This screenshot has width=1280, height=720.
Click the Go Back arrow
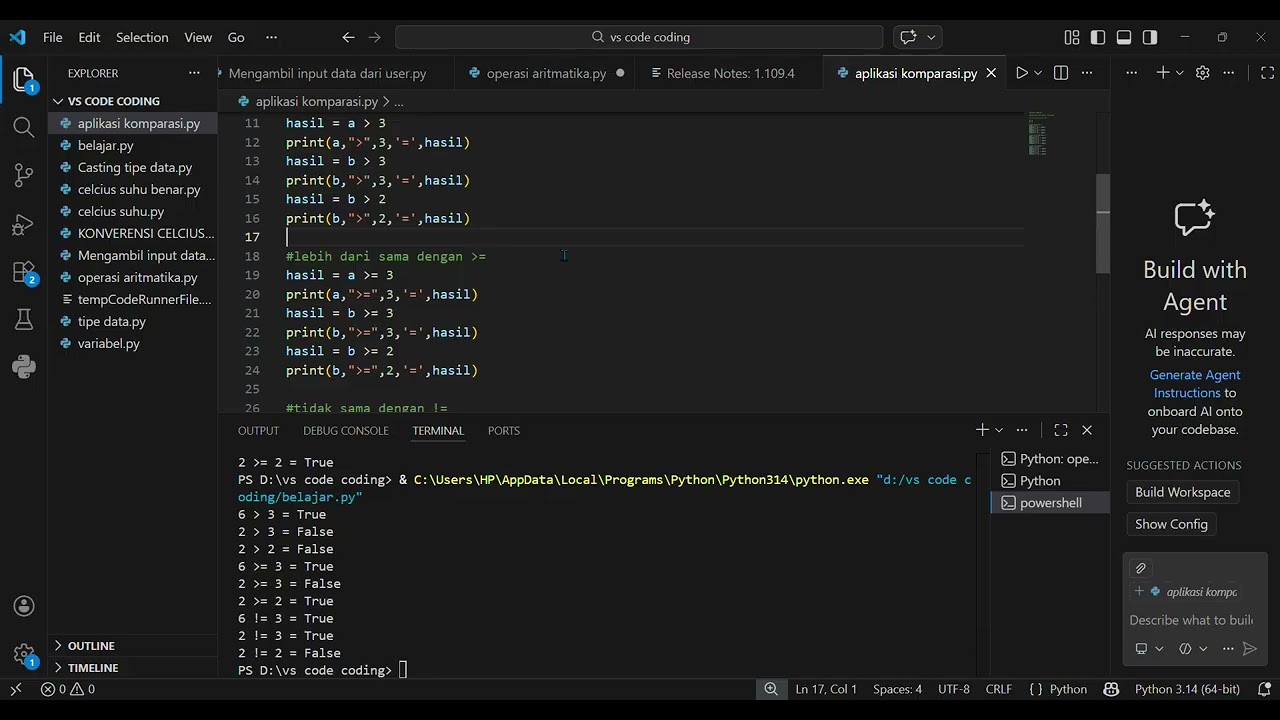click(348, 37)
